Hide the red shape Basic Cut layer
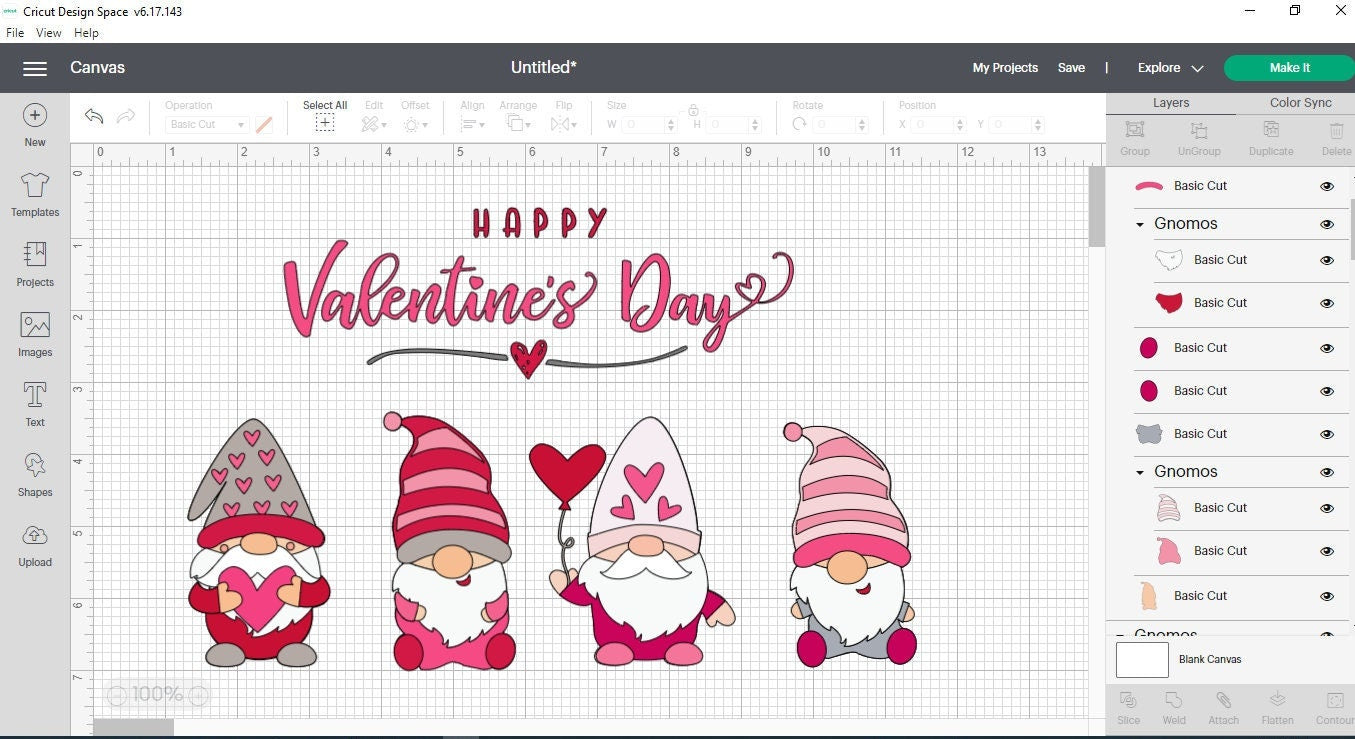 tap(1327, 303)
